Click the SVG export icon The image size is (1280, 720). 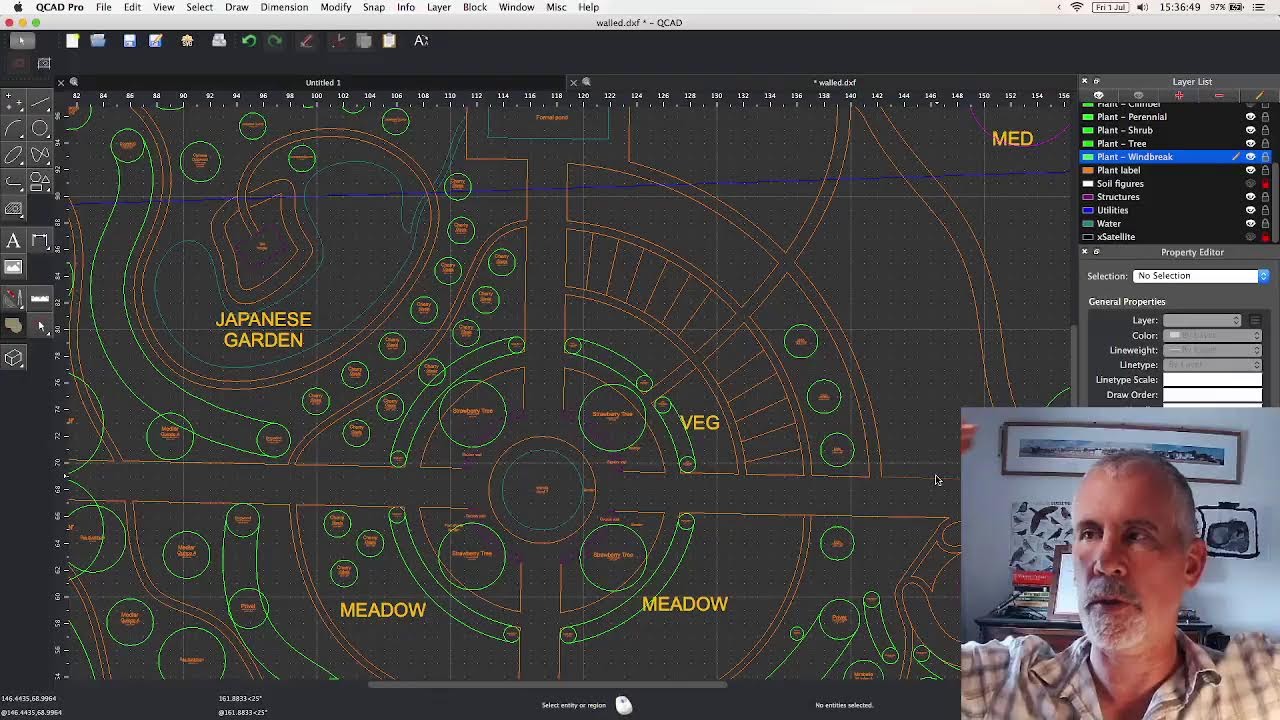tap(187, 41)
